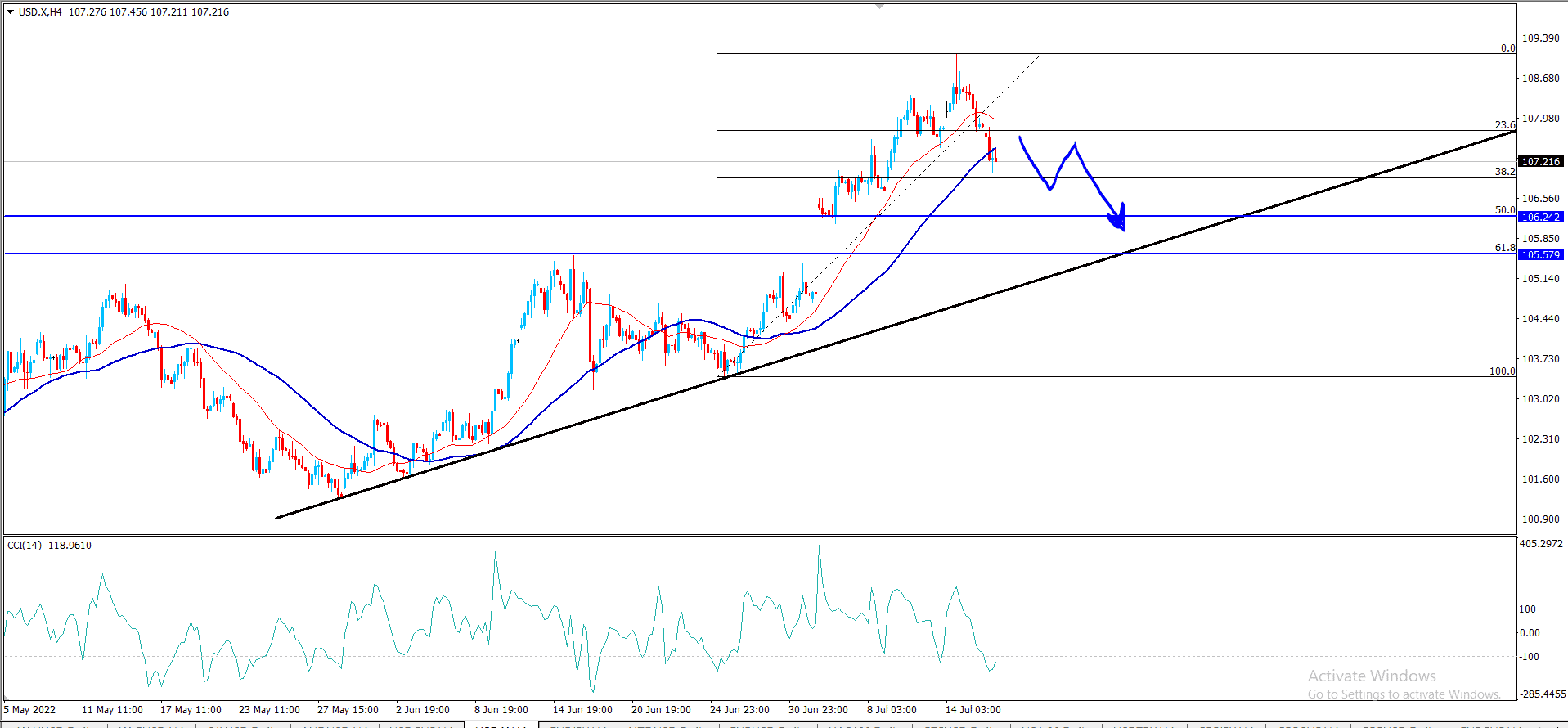Select the active chart tab at bottom

501,725
